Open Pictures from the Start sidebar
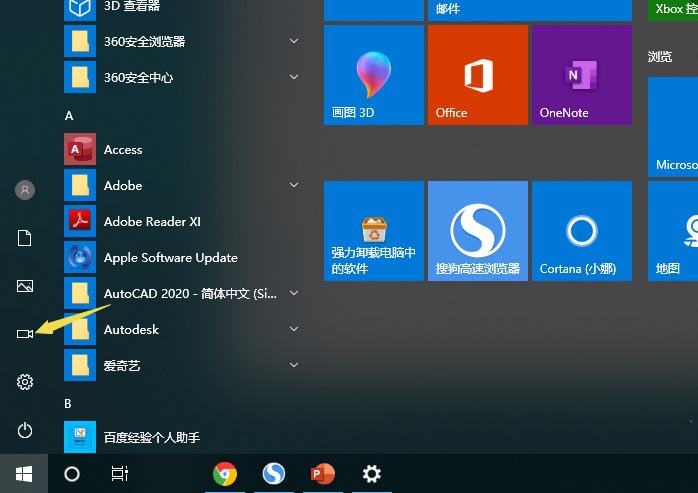The width and height of the screenshot is (698, 493). [x=25, y=286]
